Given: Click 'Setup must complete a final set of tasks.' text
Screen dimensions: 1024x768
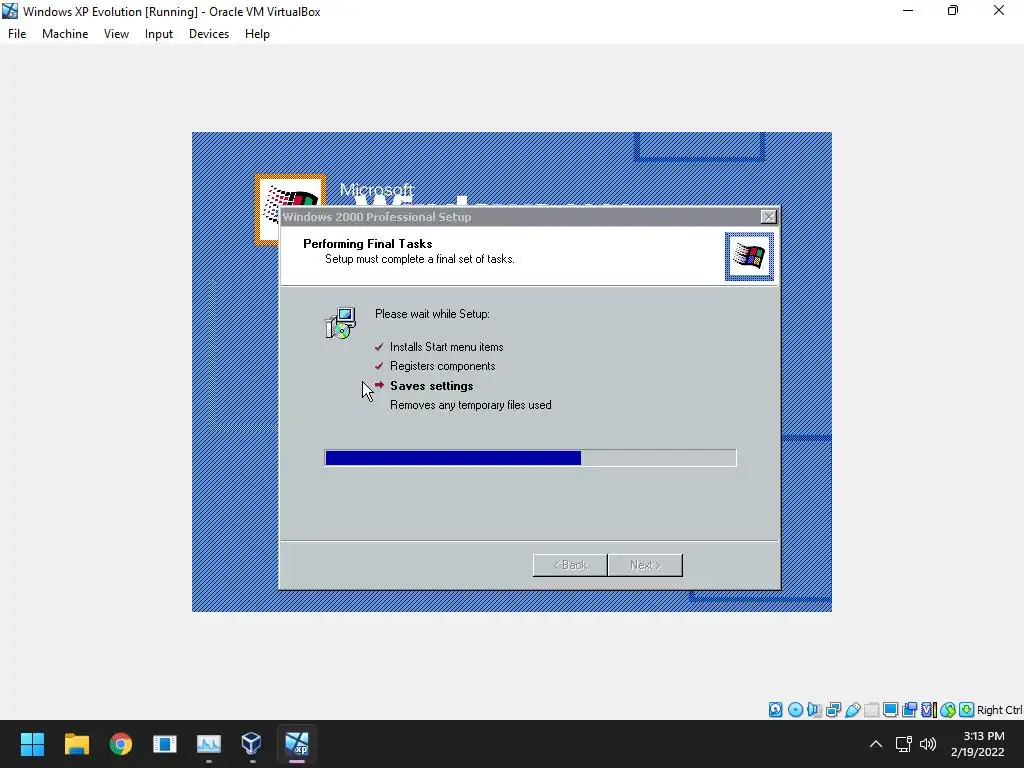Looking at the screenshot, I should point(420,259).
